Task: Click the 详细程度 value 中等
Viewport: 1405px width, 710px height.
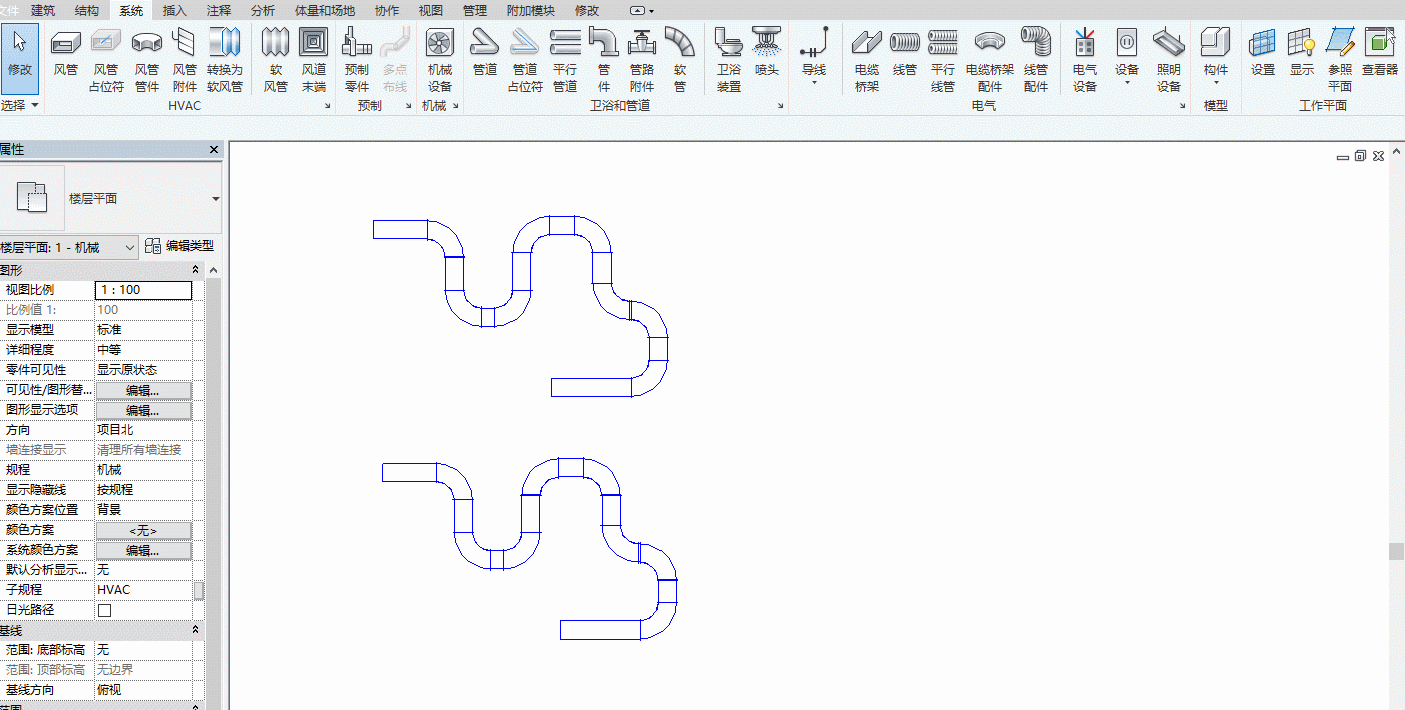Action: 144,350
